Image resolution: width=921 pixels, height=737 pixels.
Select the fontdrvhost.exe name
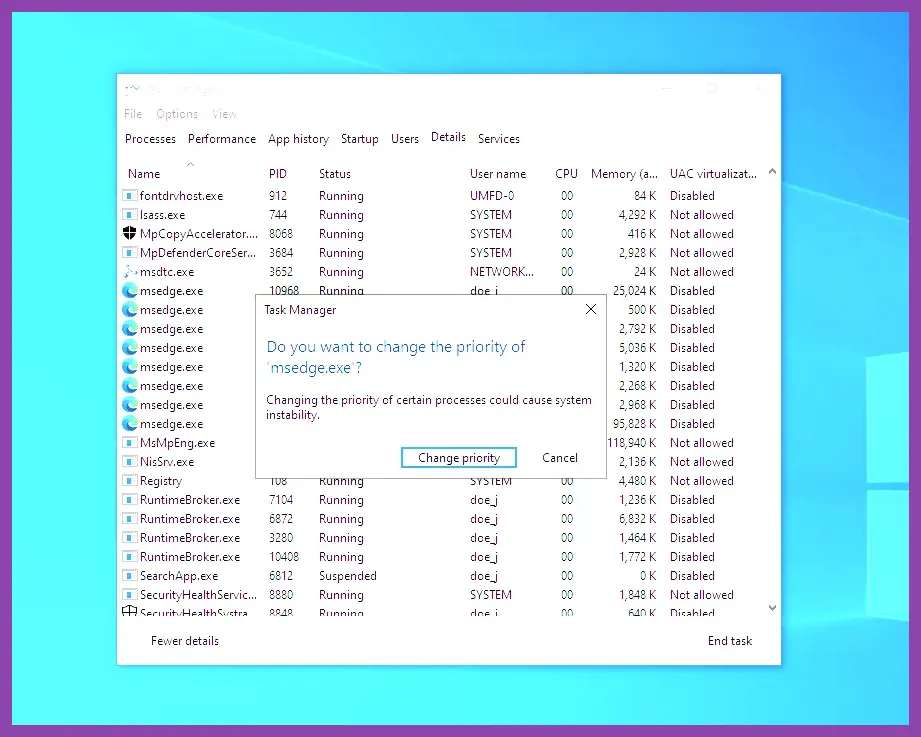click(x=181, y=196)
